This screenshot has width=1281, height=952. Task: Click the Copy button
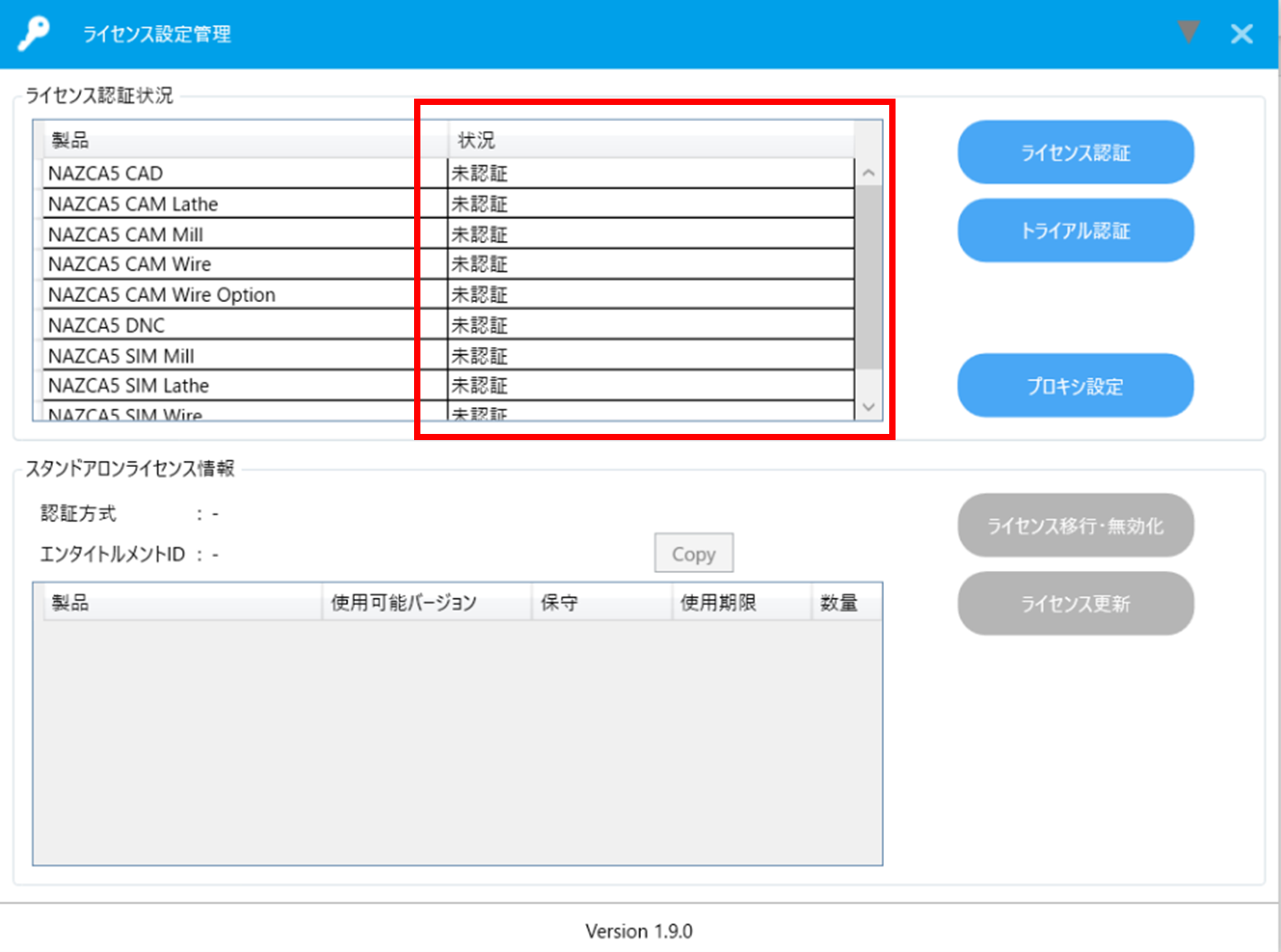(694, 553)
